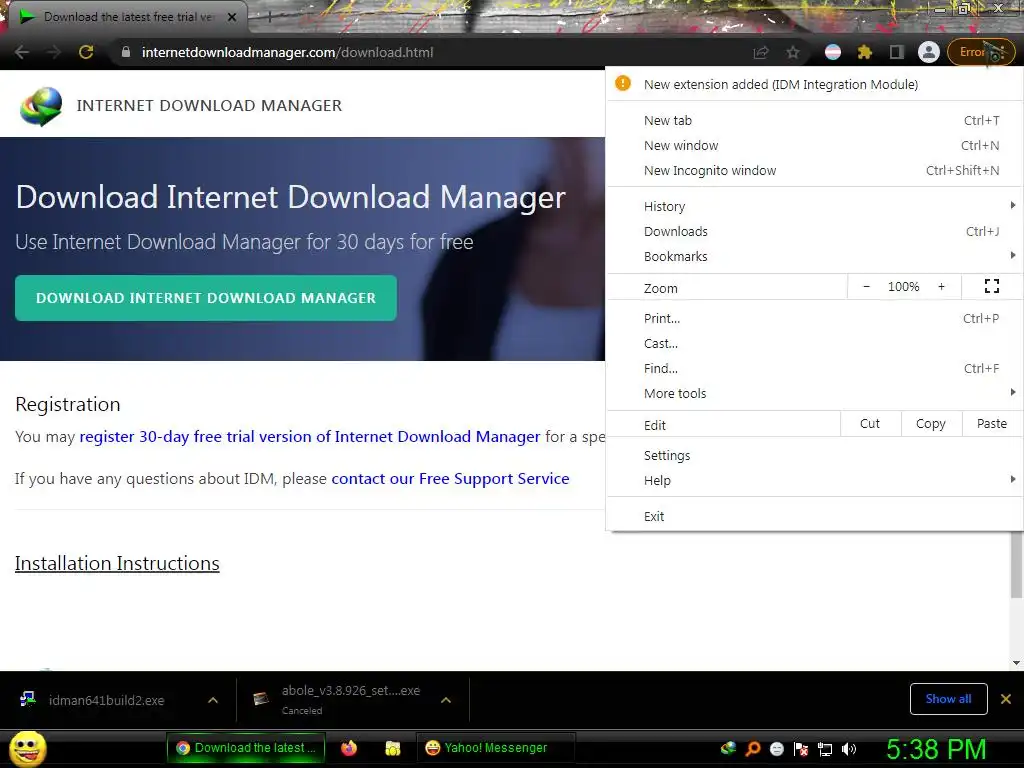This screenshot has height=768, width=1024.
Task: Click Copy in Edit row
Action: coord(931,424)
